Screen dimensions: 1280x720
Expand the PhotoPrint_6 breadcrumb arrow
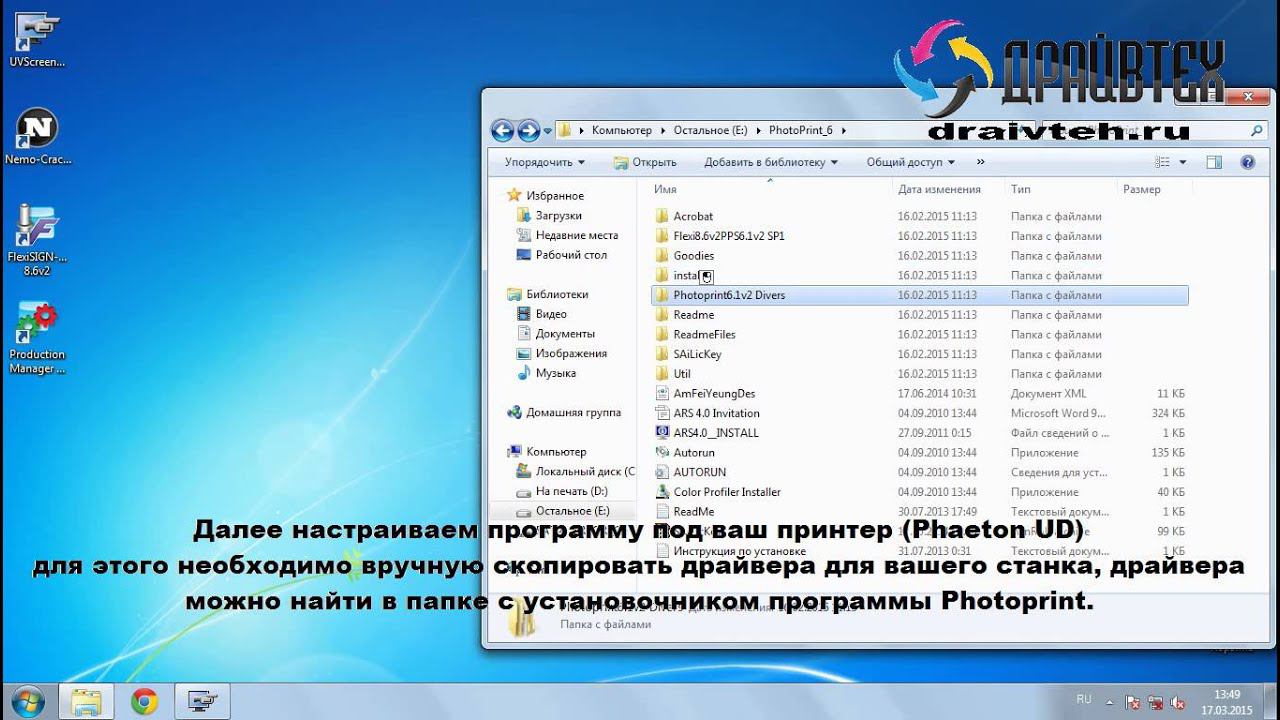[x=844, y=131]
